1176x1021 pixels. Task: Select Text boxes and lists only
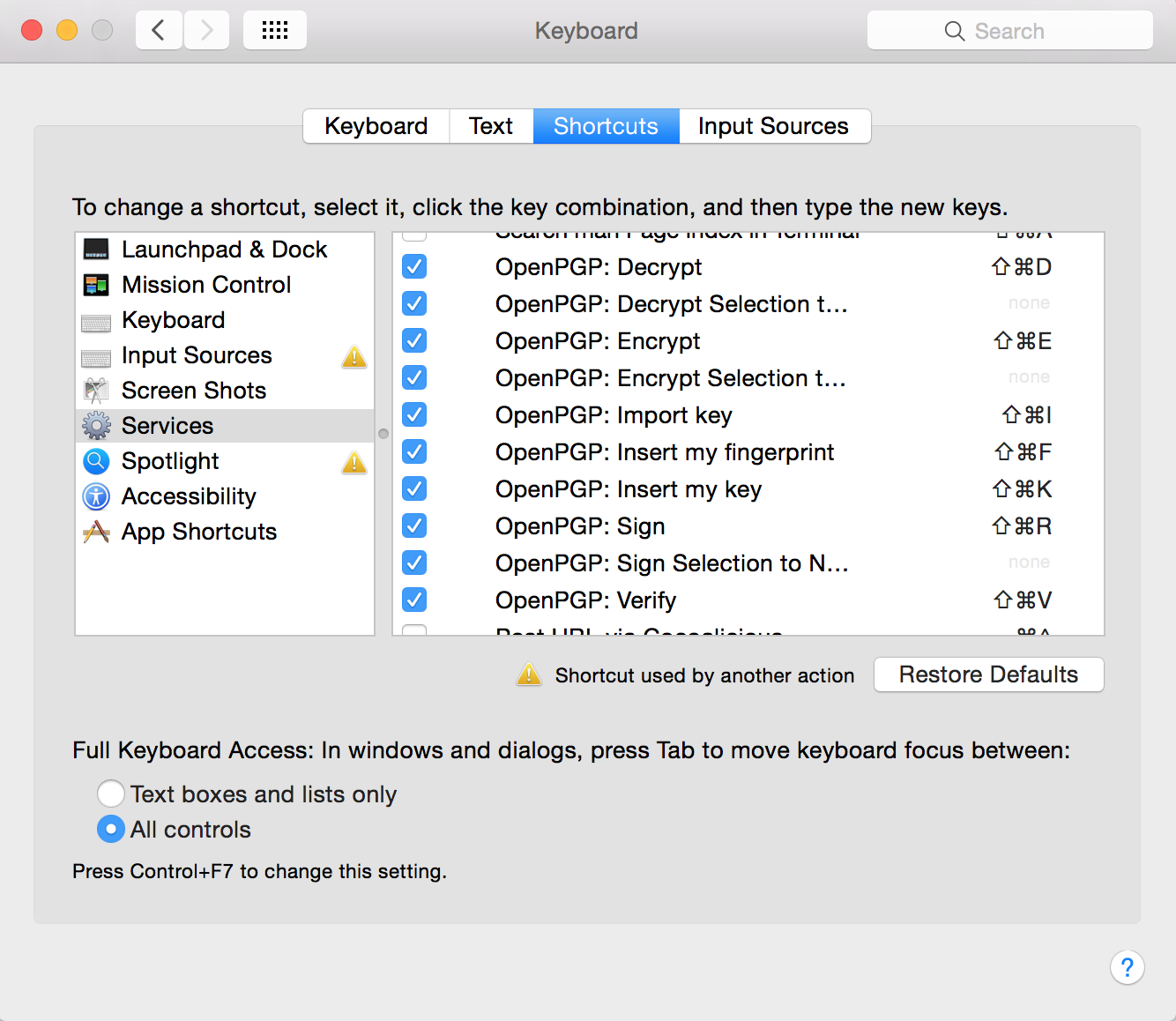tap(111, 794)
